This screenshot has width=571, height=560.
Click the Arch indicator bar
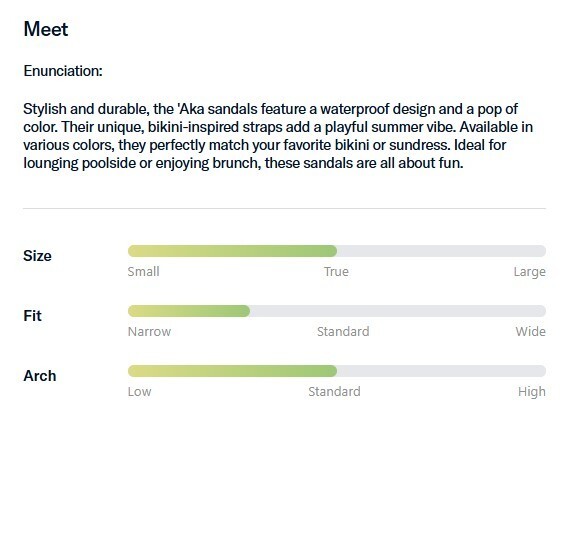point(337,371)
